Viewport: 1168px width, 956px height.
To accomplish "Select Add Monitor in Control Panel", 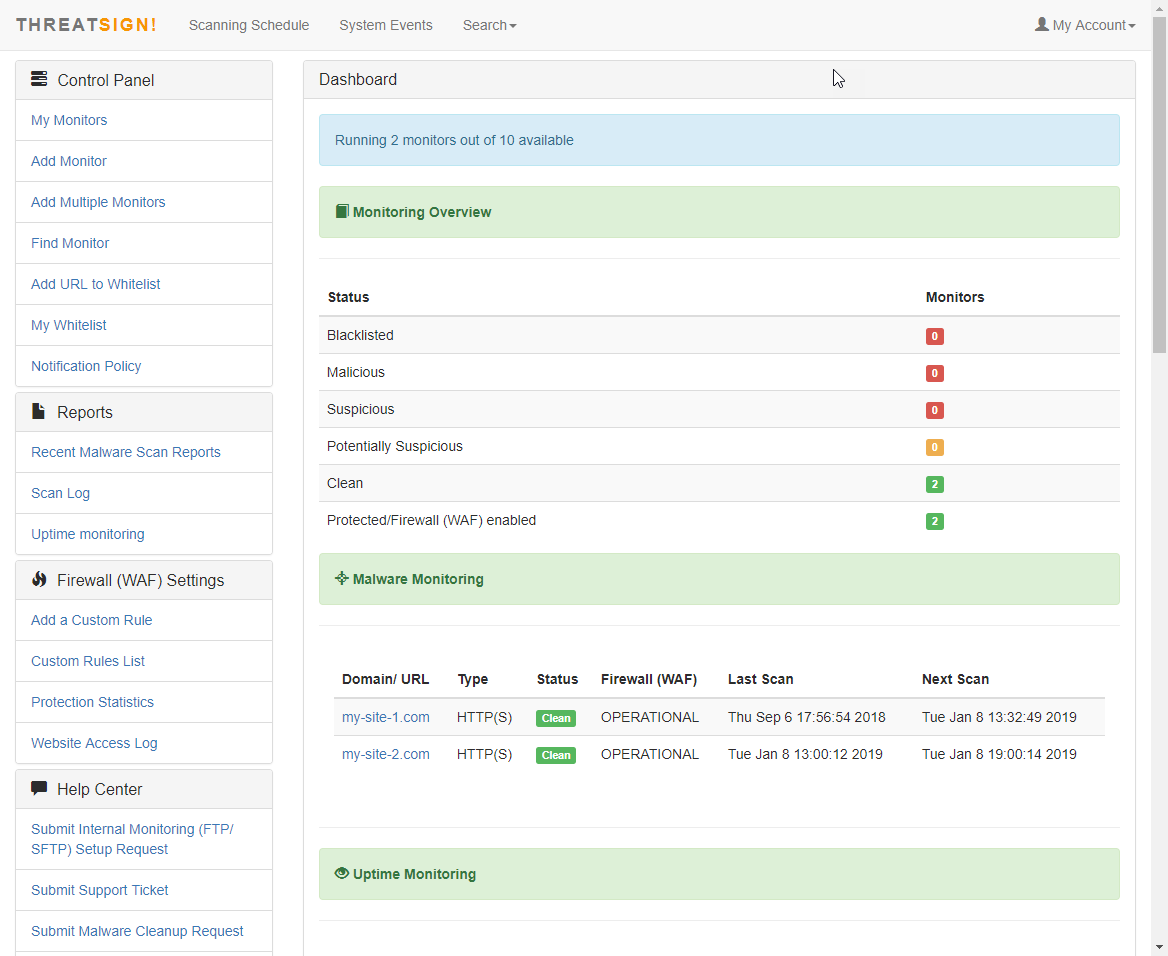I will coord(69,161).
